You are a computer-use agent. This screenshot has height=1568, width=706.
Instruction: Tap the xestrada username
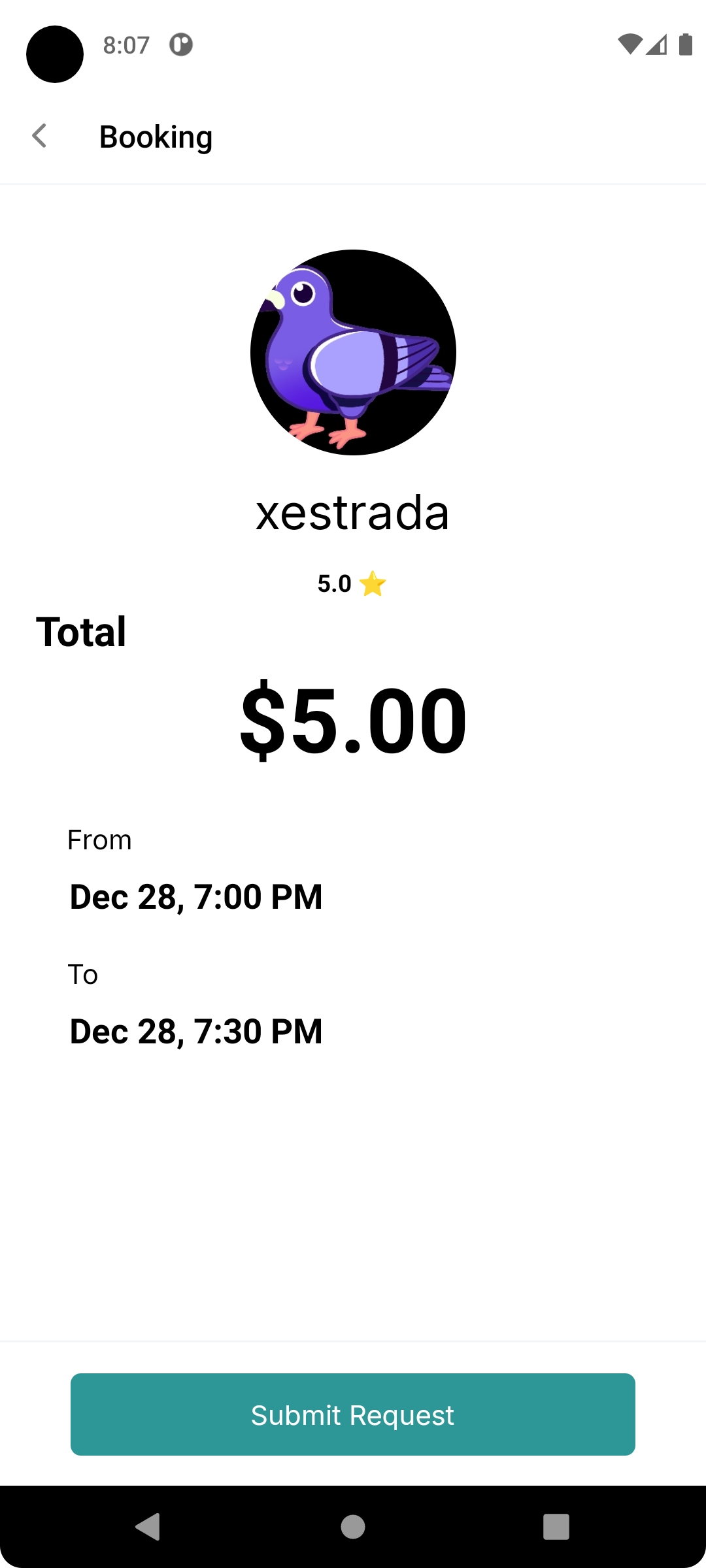[352, 513]
